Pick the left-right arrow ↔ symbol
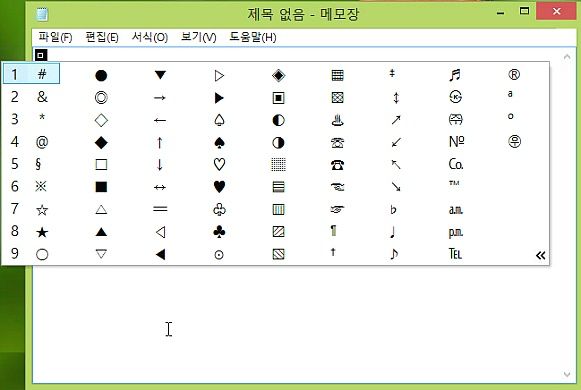Screen dimensions: 581x390 (160, 187)
